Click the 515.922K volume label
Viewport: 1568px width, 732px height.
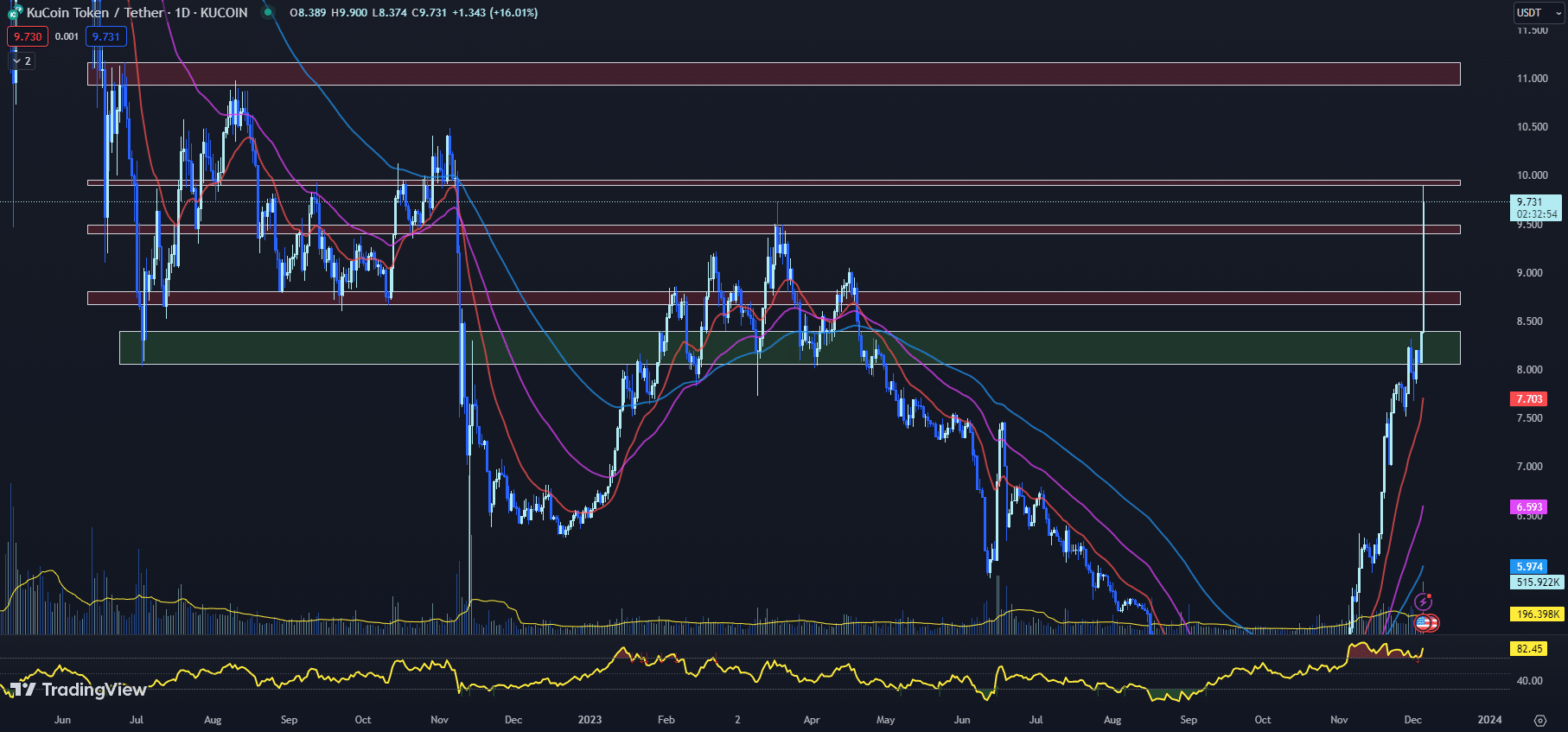coord(1538,582)
